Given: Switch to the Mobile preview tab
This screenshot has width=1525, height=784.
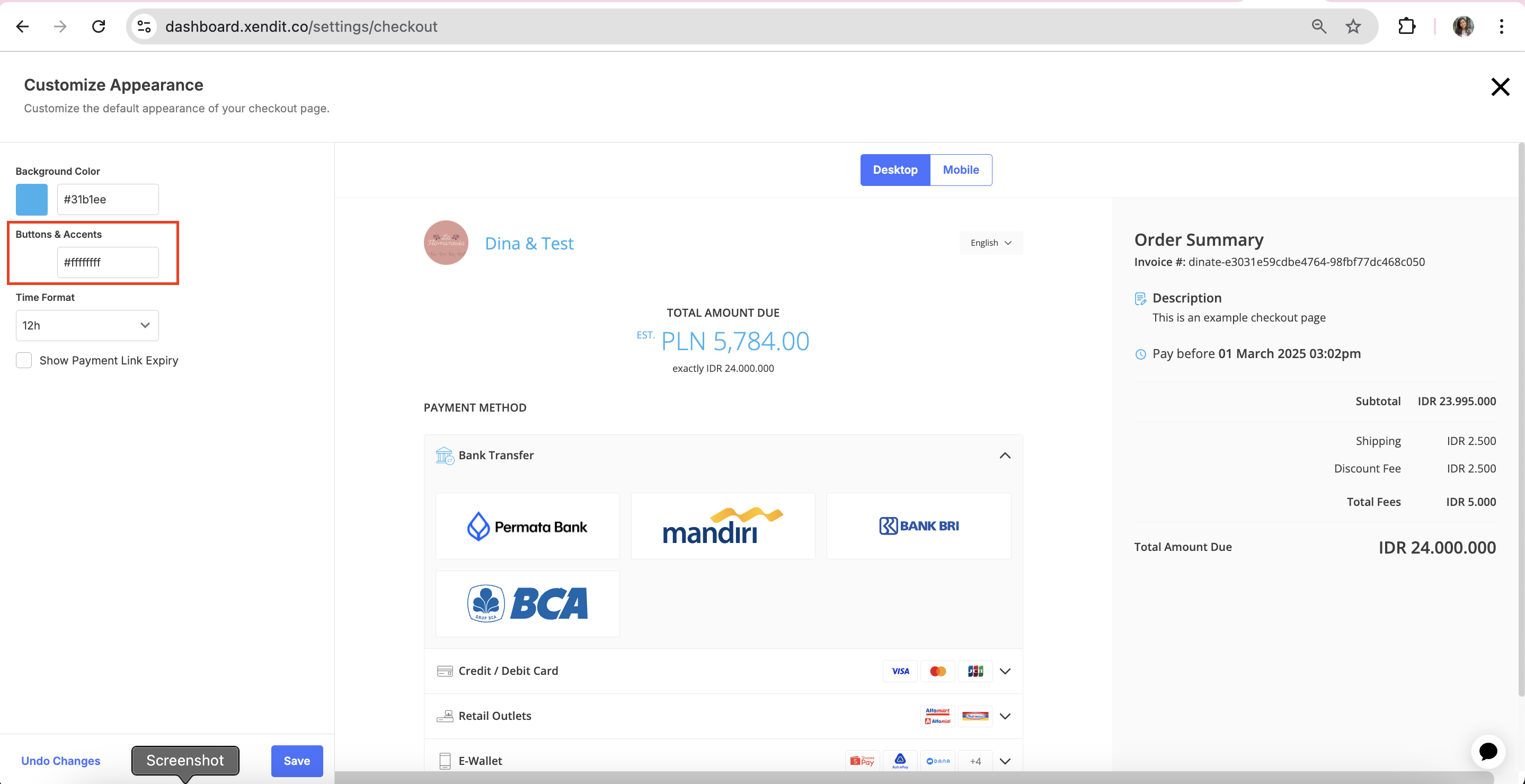Looking at the screenshot, I should (x=960, y=170).
